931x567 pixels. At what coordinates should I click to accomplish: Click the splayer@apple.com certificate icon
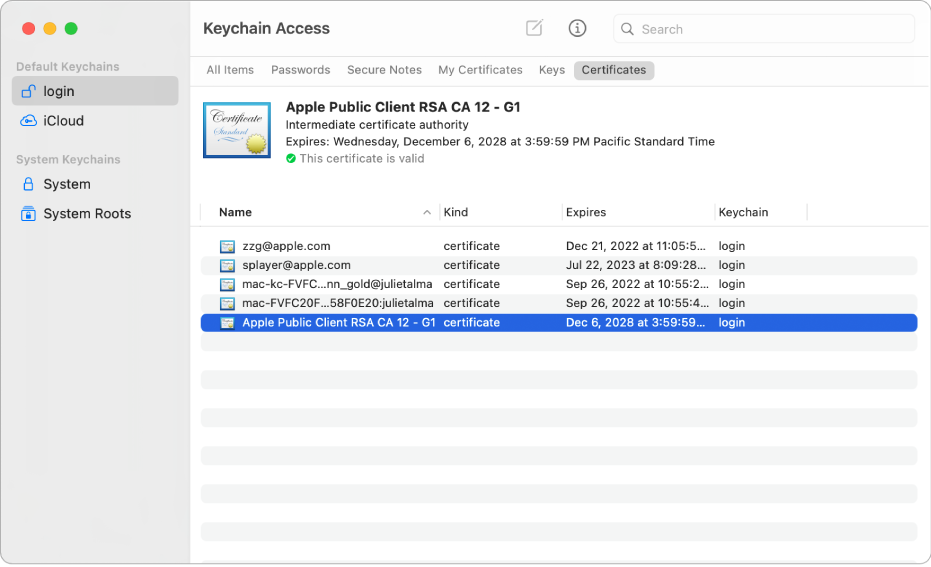pyautogui.click(x=228, y=265)
